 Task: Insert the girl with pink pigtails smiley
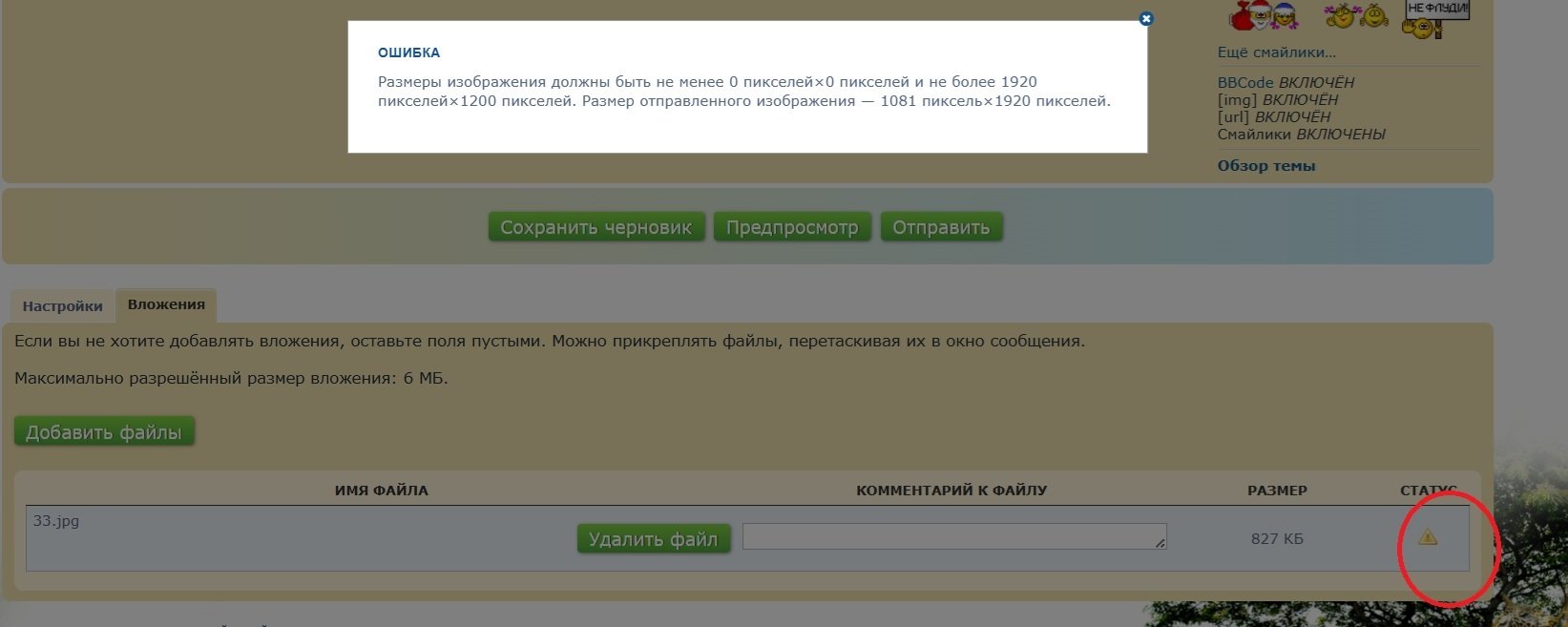click(x=1341, y=16)
